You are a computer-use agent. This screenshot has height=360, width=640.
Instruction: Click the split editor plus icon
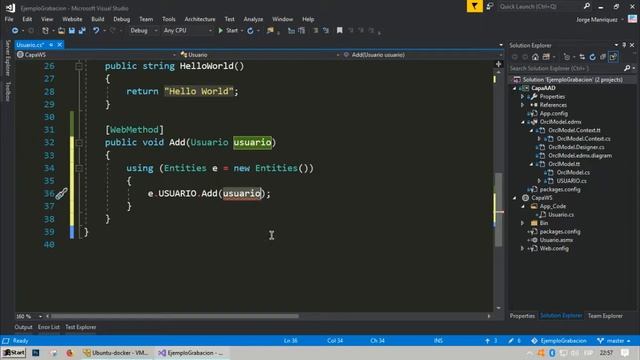[498, 64]
